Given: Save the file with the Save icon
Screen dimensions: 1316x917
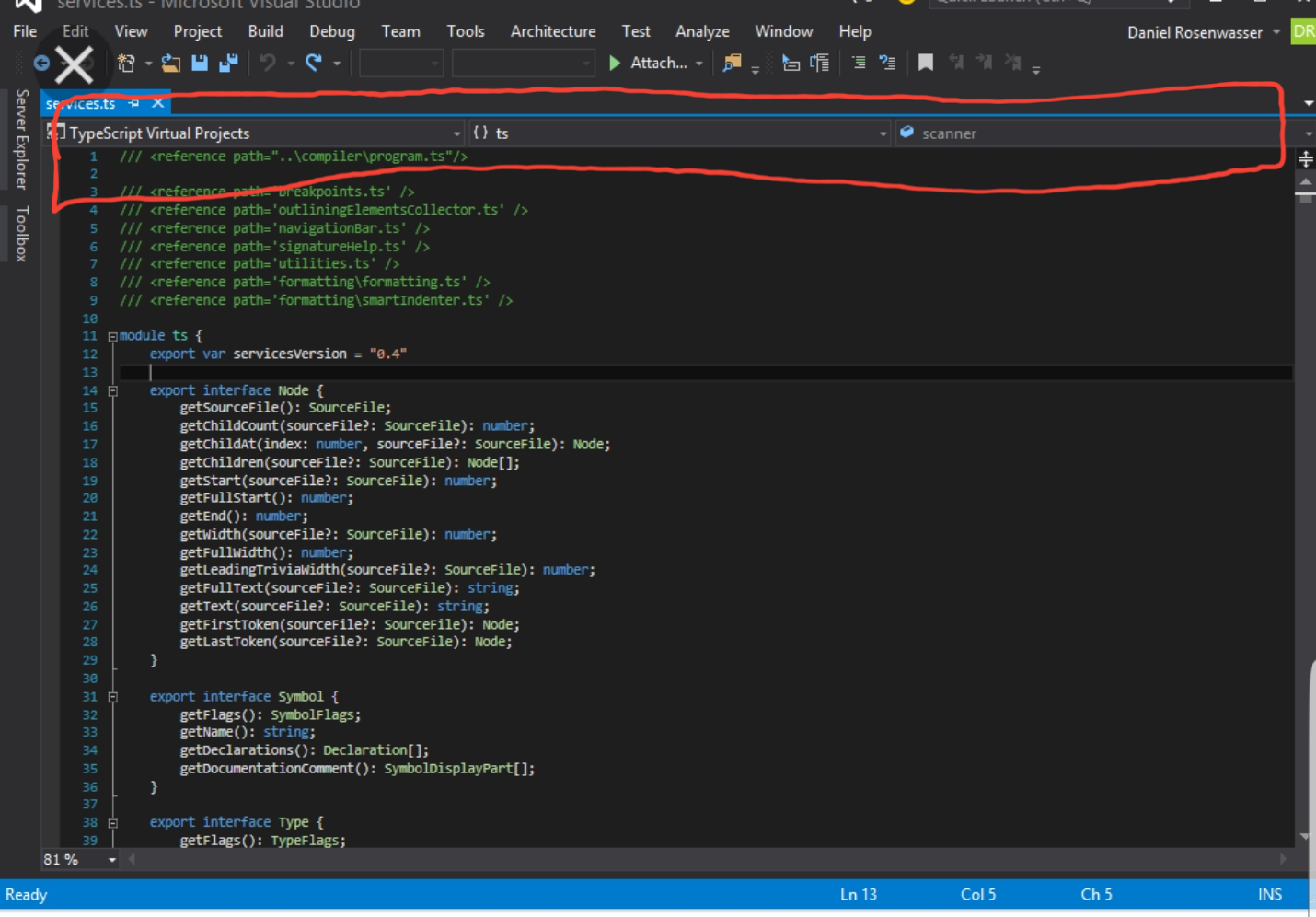Looking at the screenshot, I should tap(200, 63).
